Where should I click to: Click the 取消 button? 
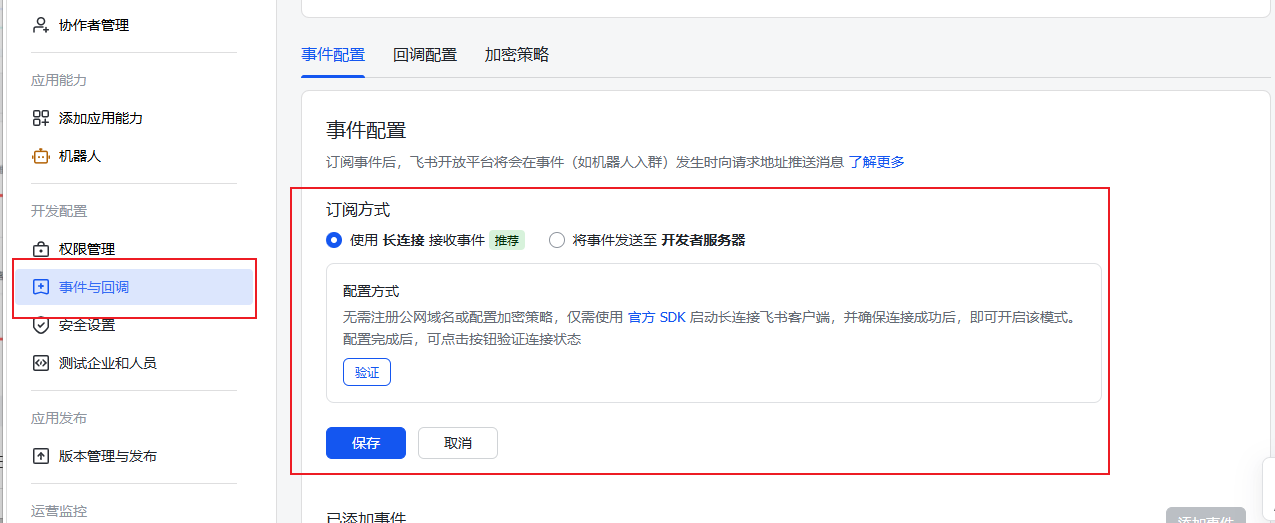[x=458, y=443]
